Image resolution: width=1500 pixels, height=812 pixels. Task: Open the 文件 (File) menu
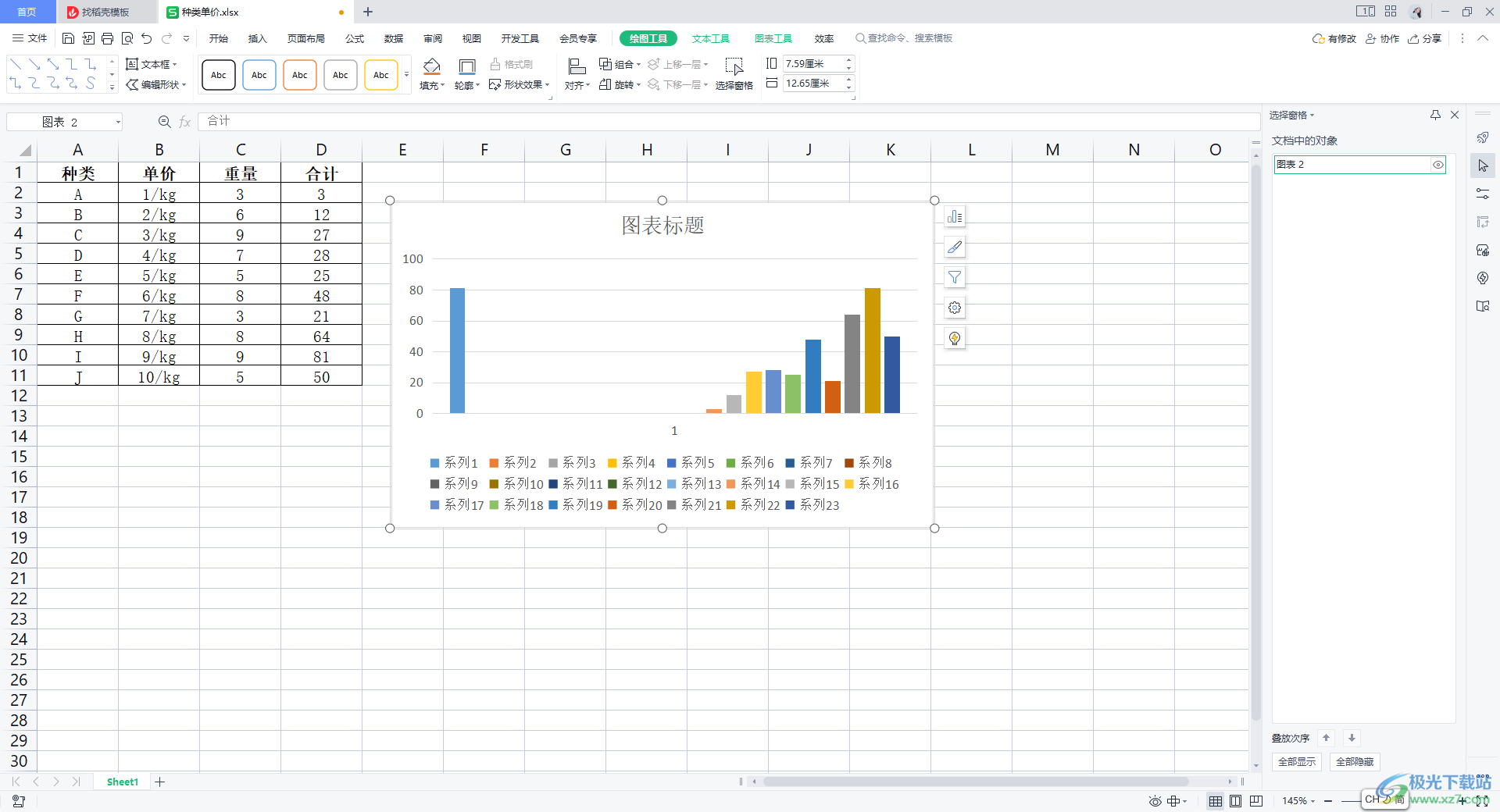[30, 38]
